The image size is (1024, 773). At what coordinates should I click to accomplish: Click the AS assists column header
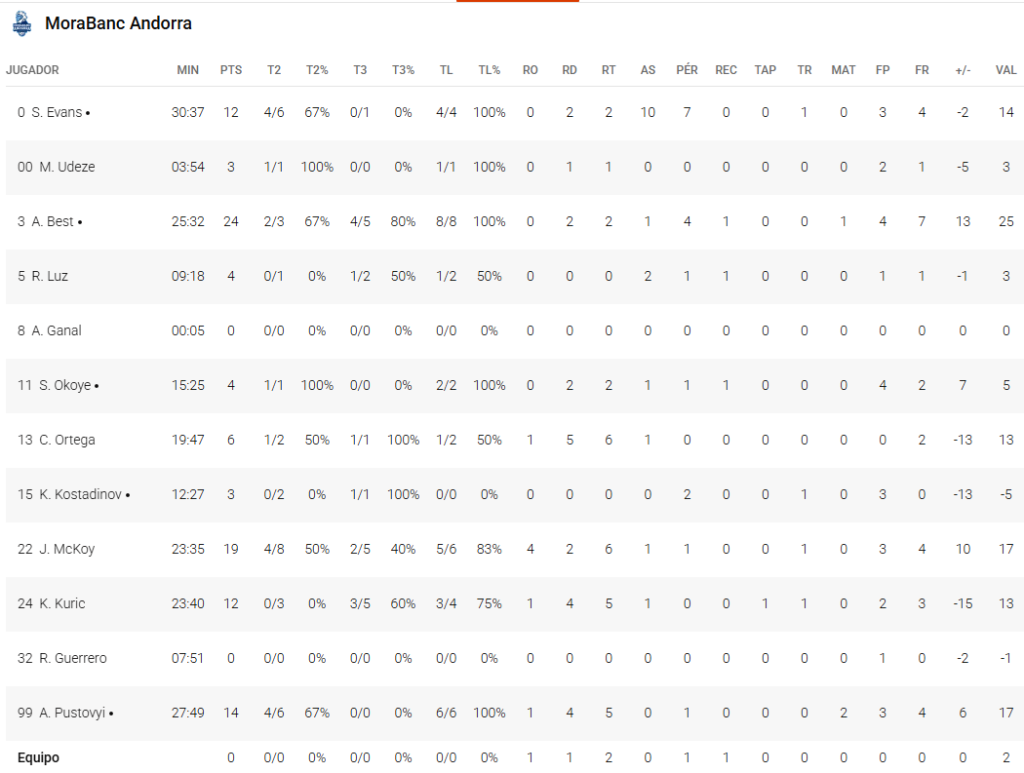(648, 70)
